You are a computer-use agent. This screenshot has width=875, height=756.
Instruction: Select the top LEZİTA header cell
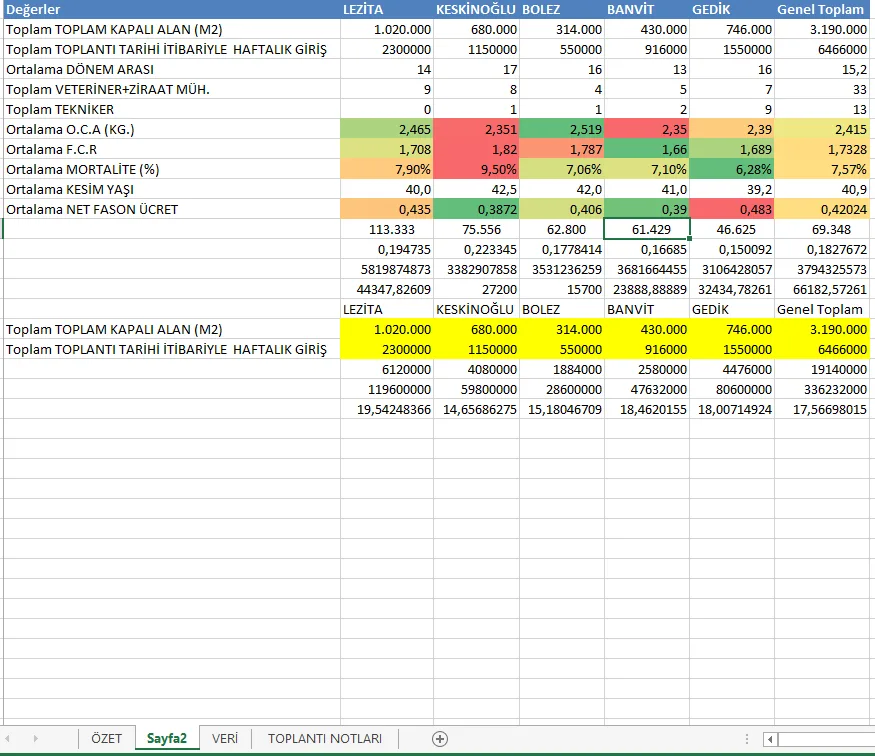pos(387,9)
